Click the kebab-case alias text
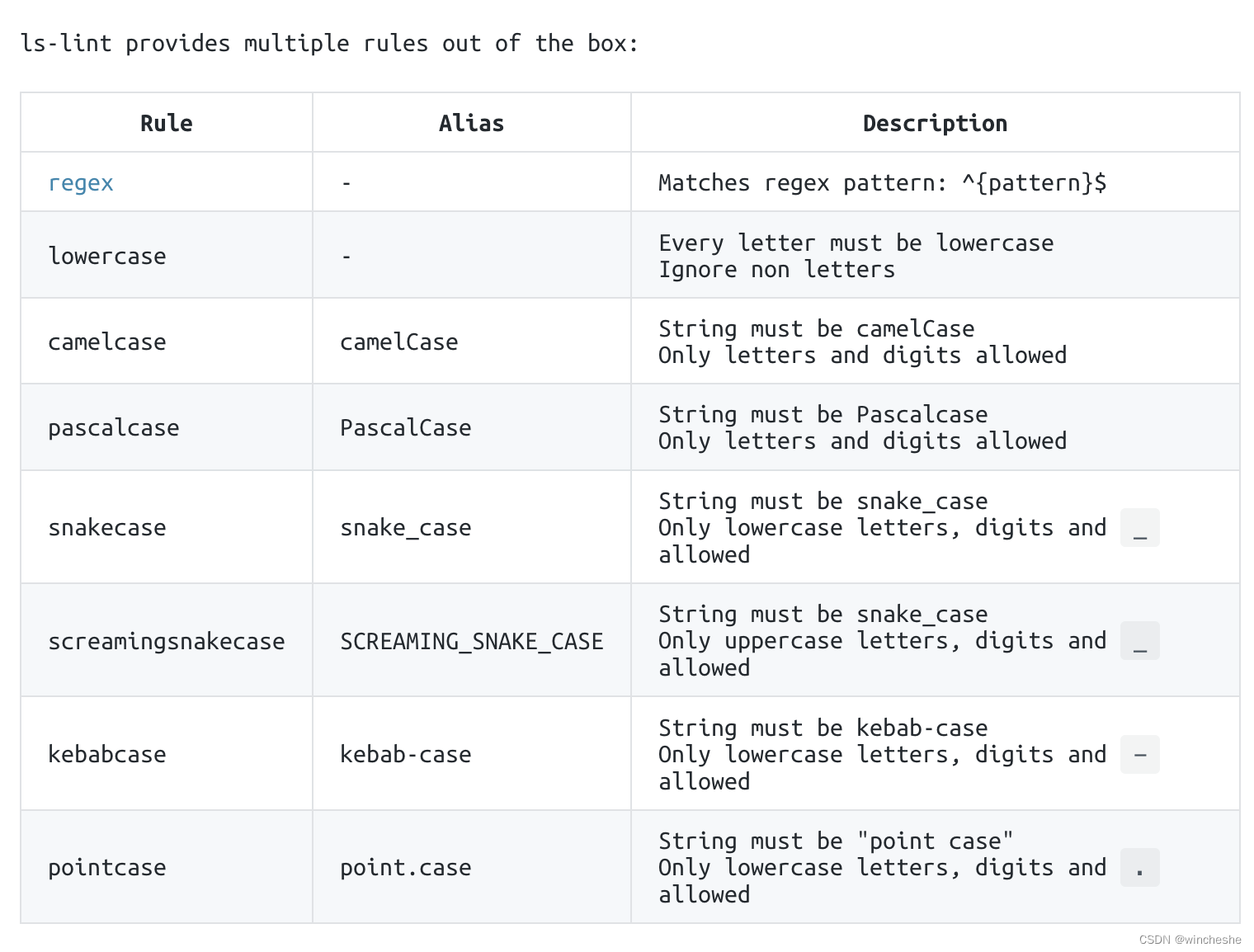This screenshot has width=1254, height=952. point(406,754)
